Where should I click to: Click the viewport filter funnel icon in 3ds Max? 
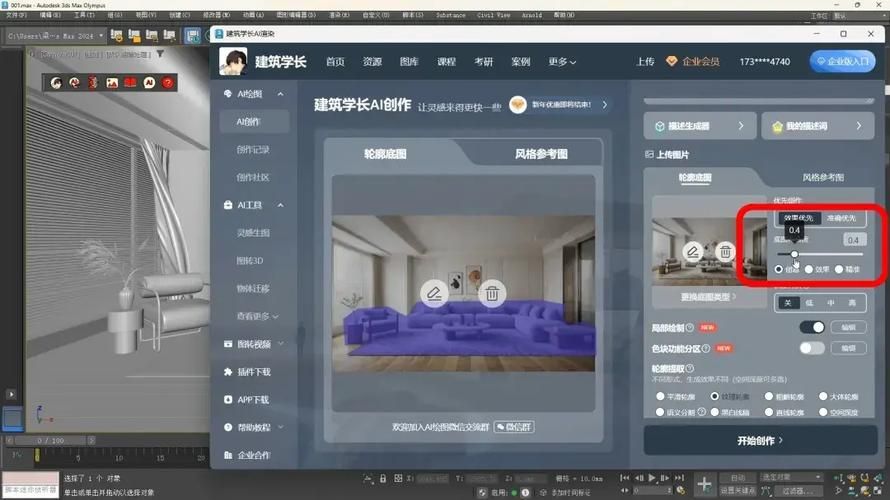coord(161,54)
